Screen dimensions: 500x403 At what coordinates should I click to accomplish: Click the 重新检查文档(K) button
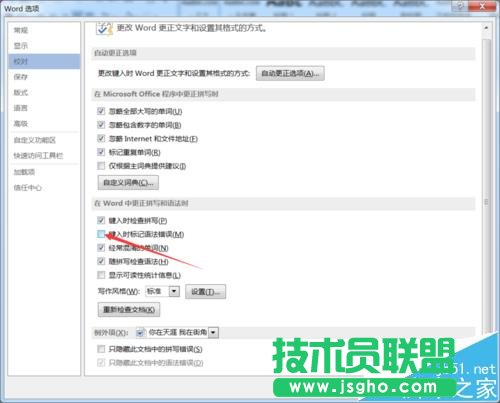pyautogui.click(x=129, y=310)
